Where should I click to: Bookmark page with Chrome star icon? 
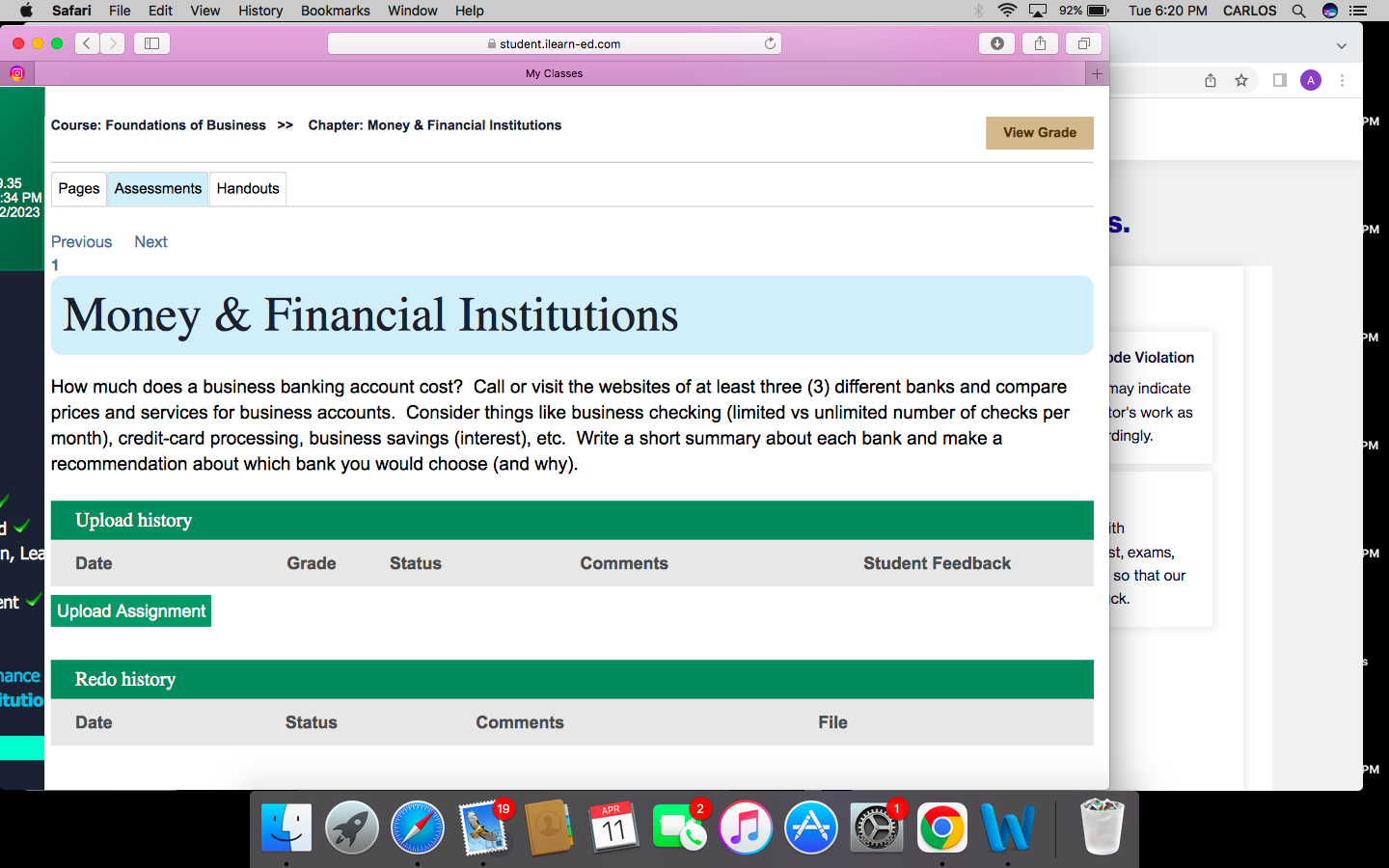coord(1241,81)
